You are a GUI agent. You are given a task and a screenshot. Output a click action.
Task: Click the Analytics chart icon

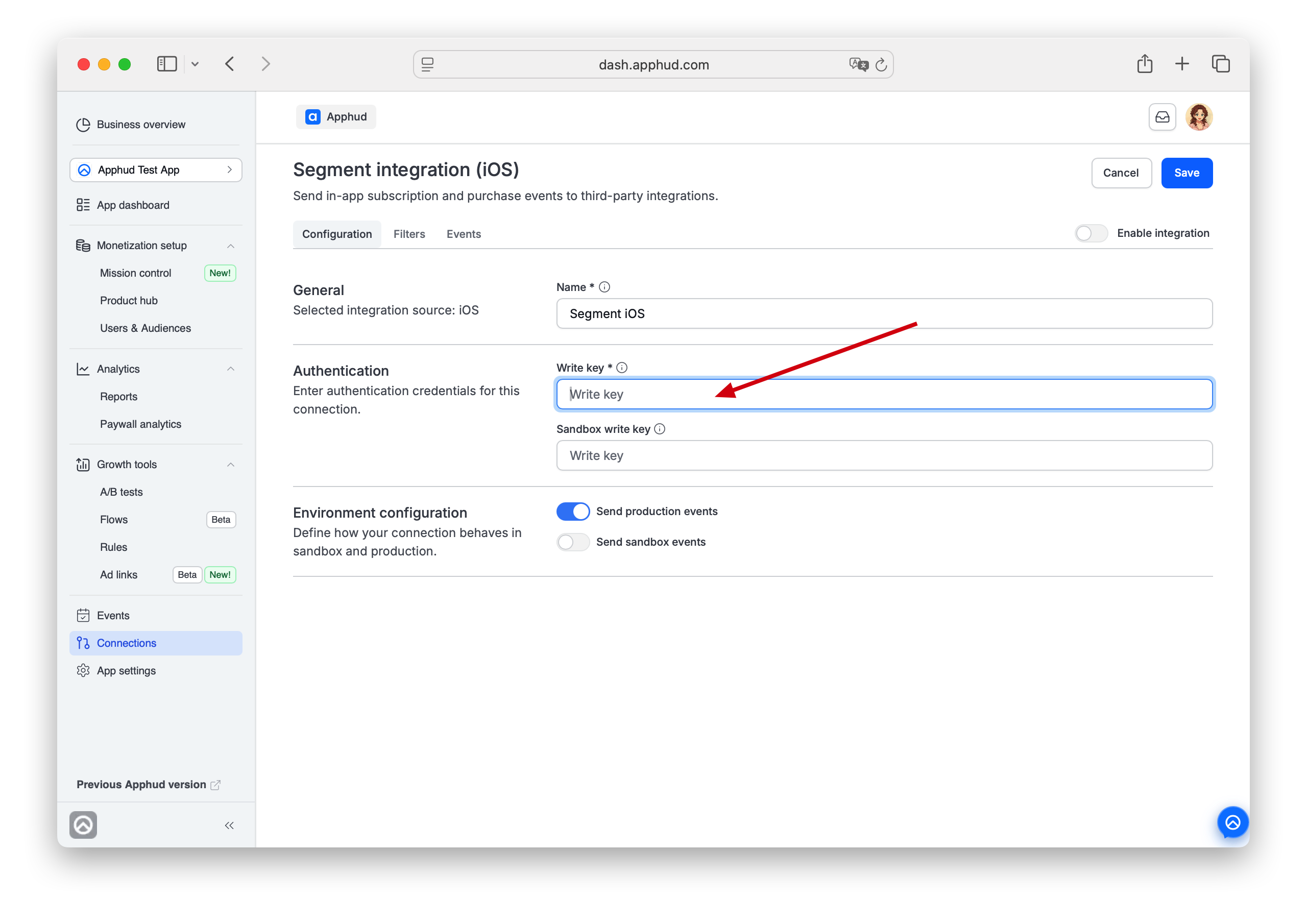[x=83, y=369]
